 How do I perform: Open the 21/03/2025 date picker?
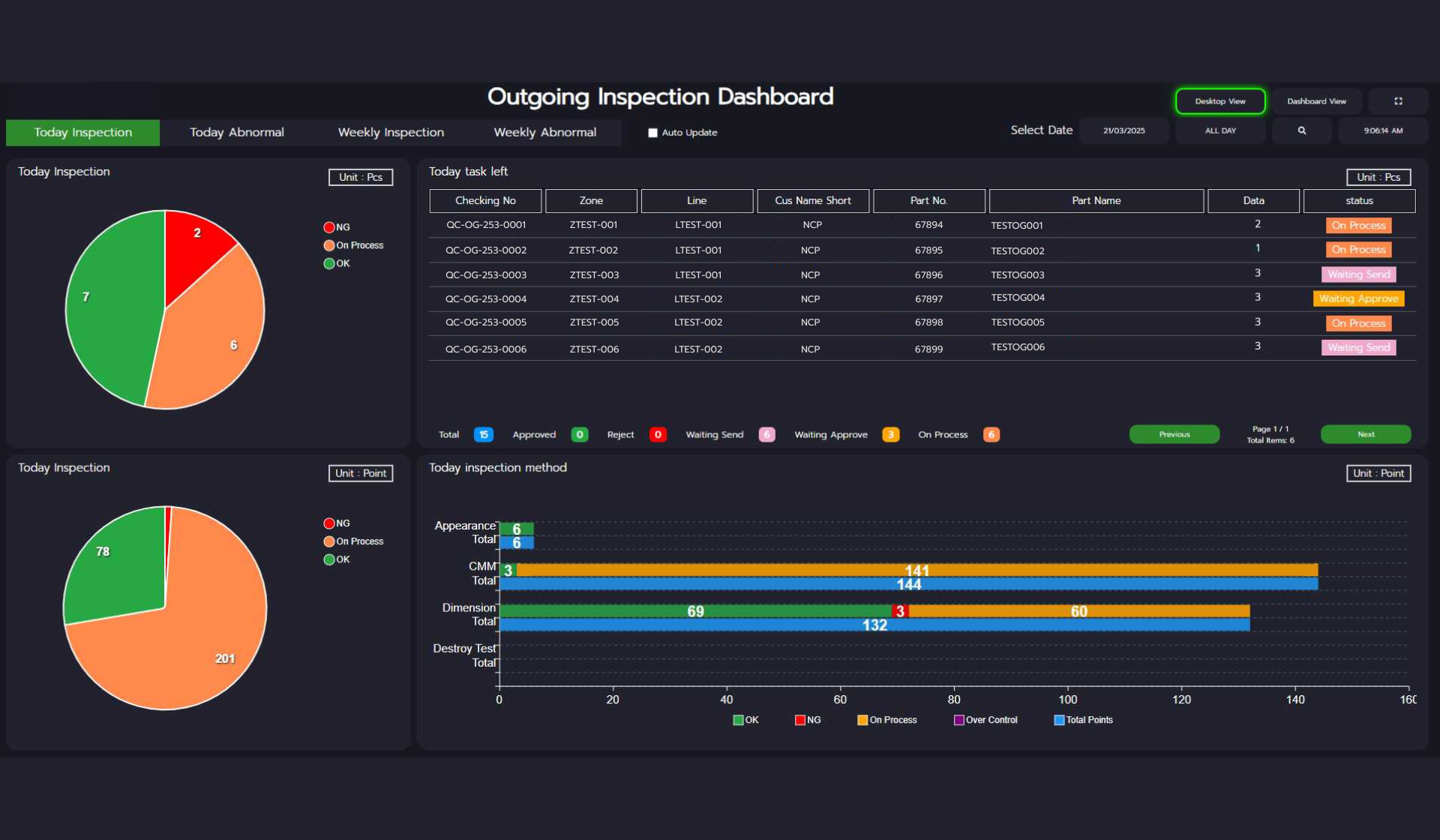click(x=1123, y=130)
